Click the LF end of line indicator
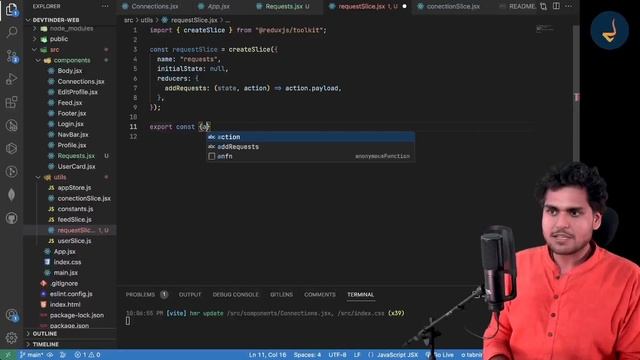The width and height of the screenshot is (640, 360). 357,355
